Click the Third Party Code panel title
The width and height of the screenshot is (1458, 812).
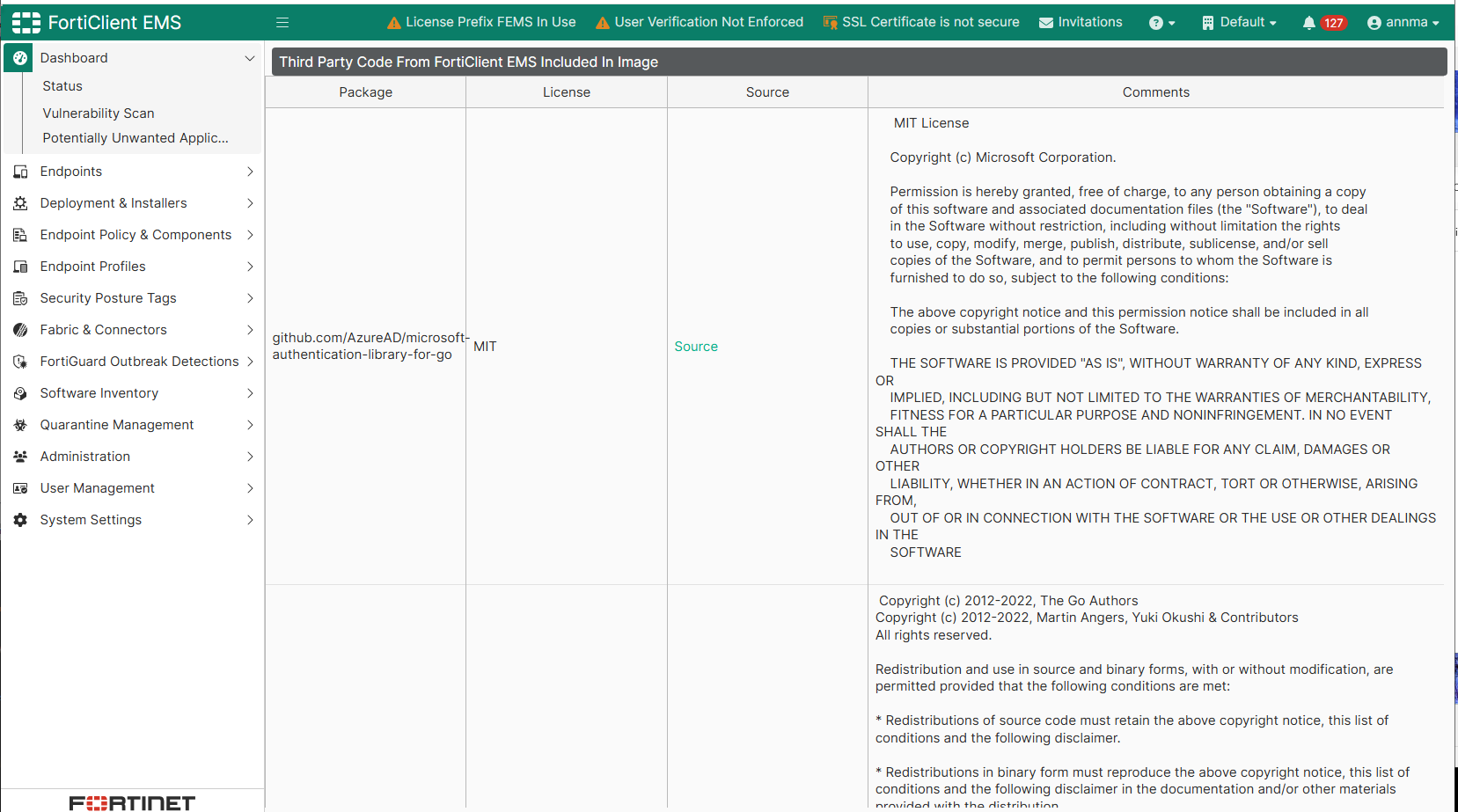click(469, 62)
